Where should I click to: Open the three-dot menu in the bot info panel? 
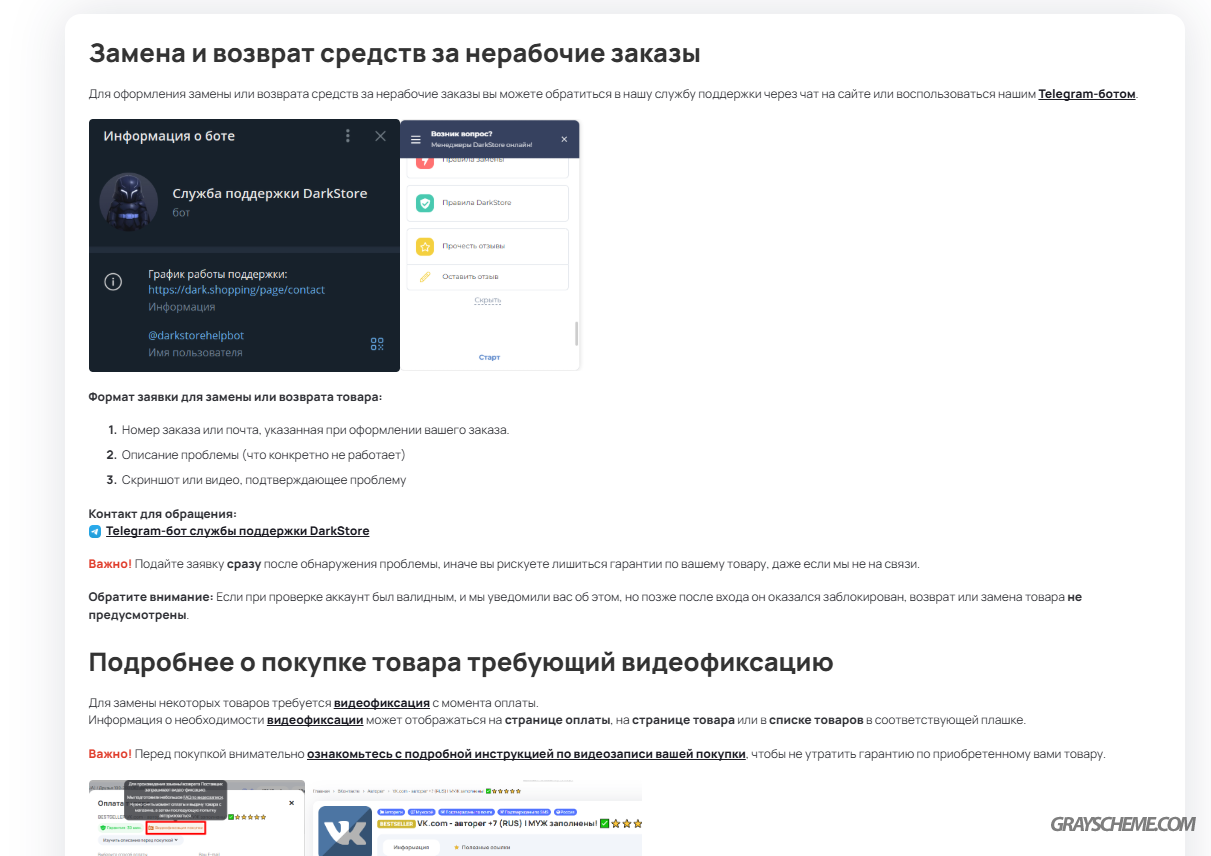(x=348, y=136)
